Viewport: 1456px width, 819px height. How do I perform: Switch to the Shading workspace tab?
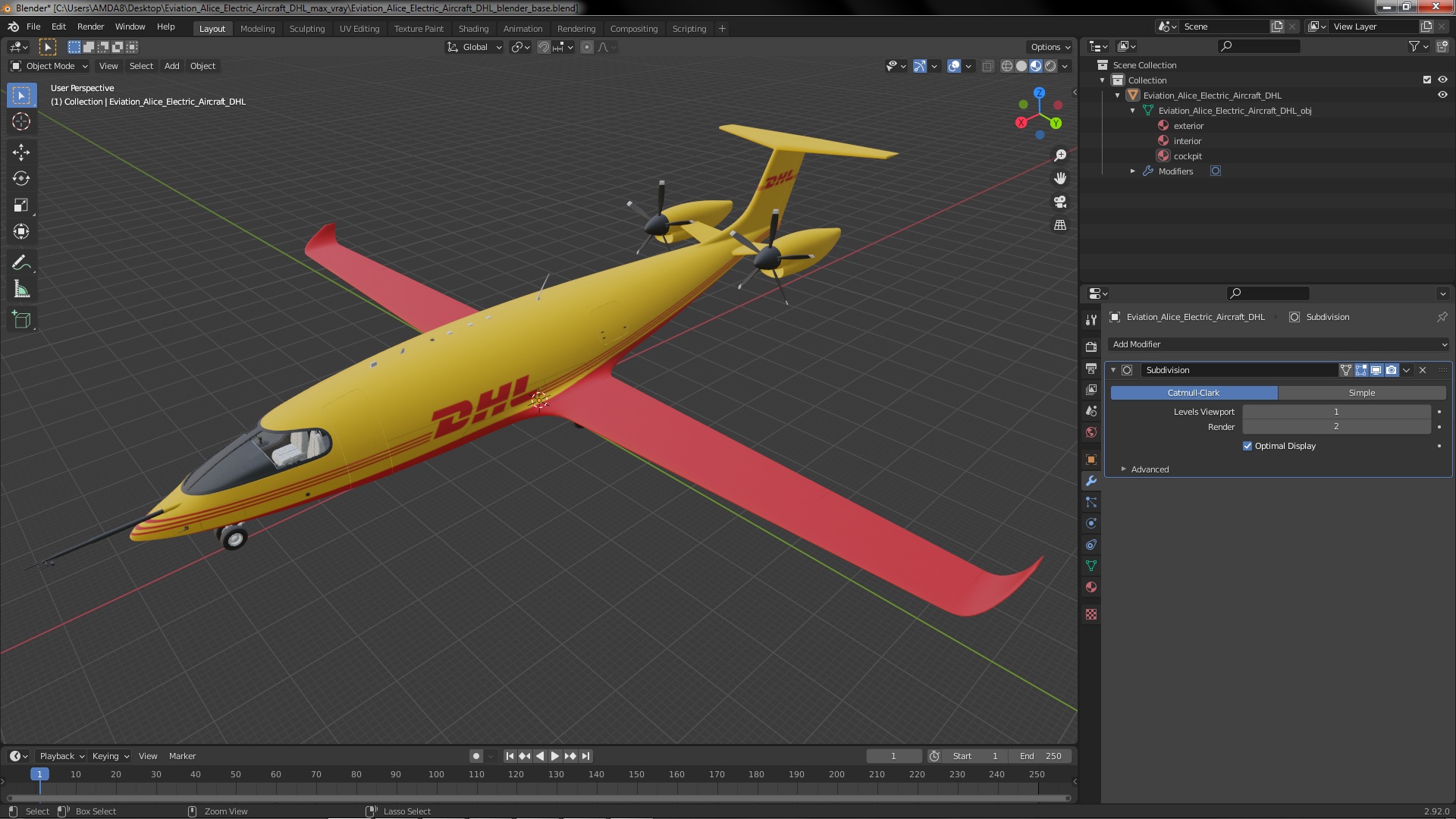[x=473, y=29]
